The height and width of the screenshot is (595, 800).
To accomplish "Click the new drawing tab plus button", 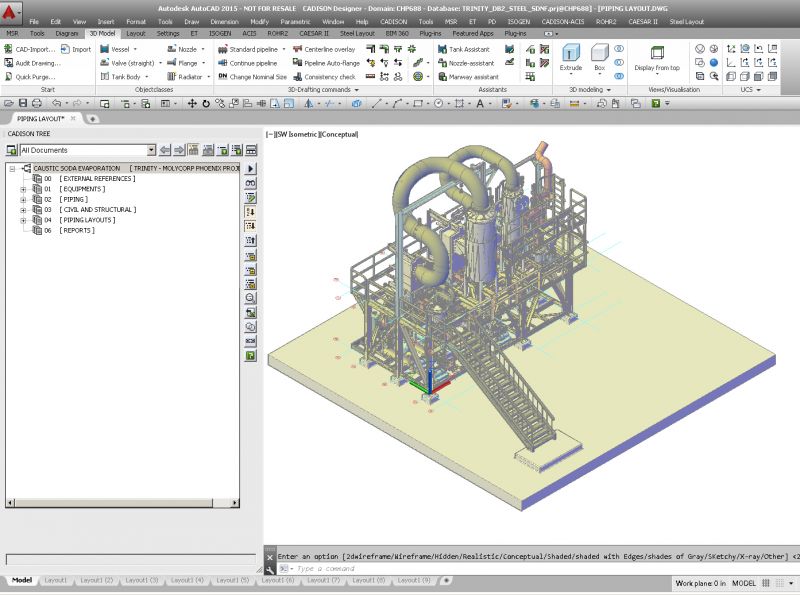I will coord(93,119).
